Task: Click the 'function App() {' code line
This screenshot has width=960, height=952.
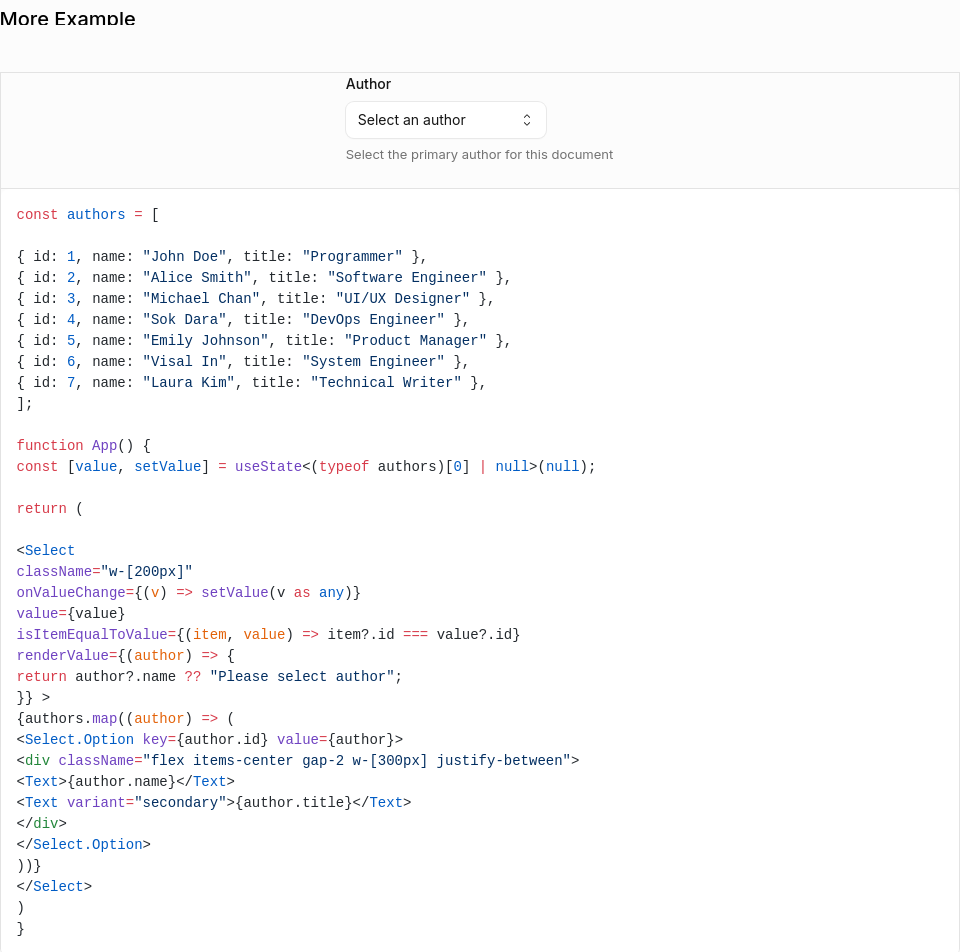Action: tap(83, 446)
